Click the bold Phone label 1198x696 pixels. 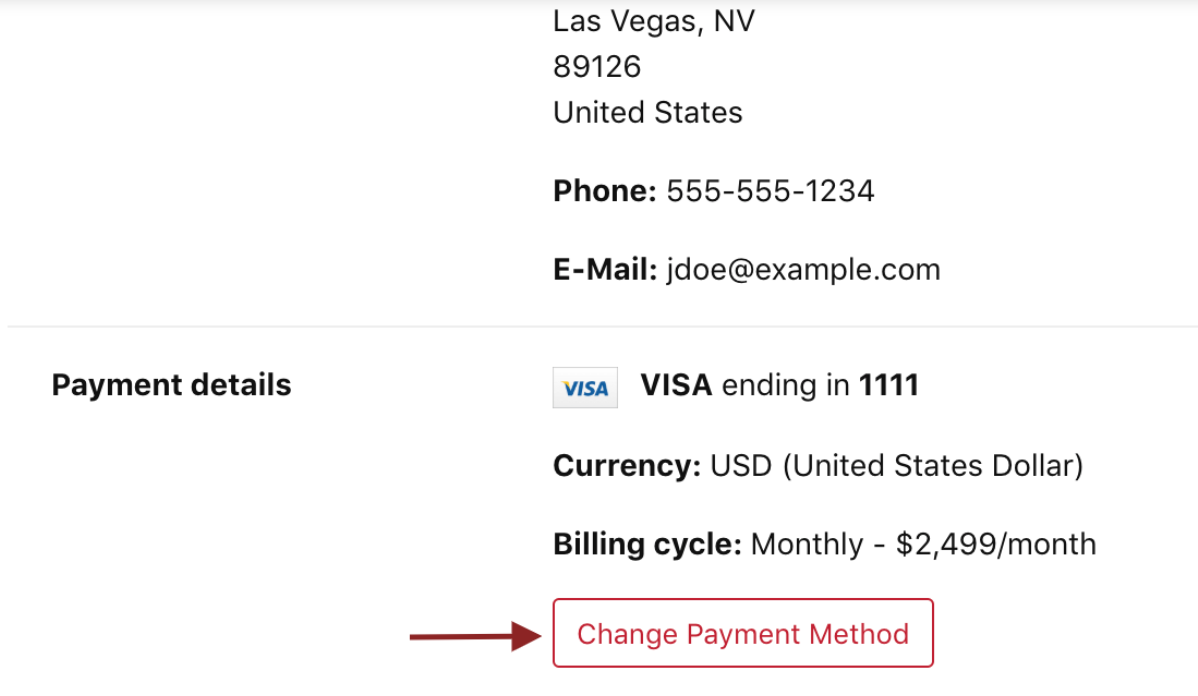coord(605,191)
